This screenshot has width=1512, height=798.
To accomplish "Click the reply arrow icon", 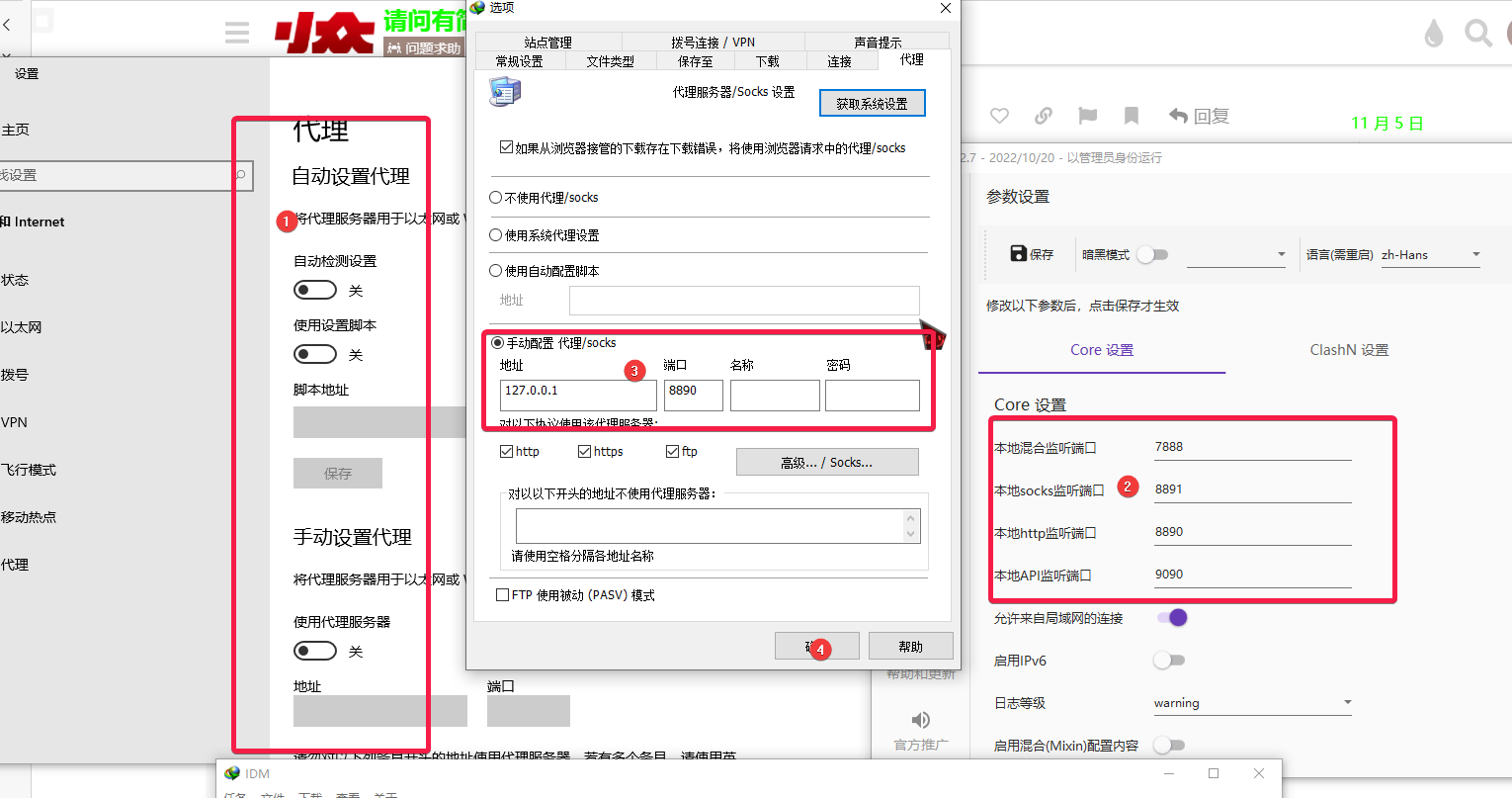I will [1178, 116].
